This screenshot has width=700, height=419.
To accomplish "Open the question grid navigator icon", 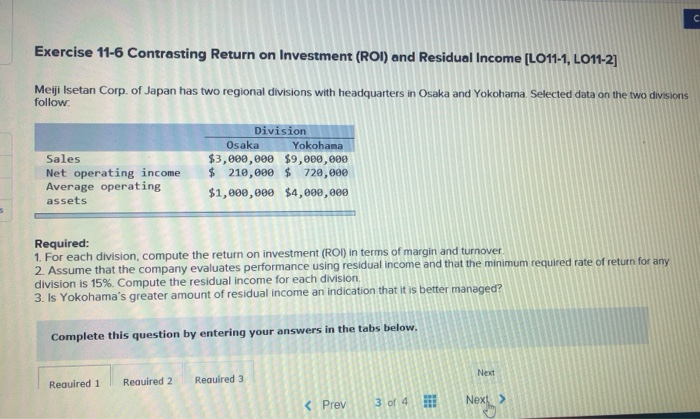I will (429, 401).
